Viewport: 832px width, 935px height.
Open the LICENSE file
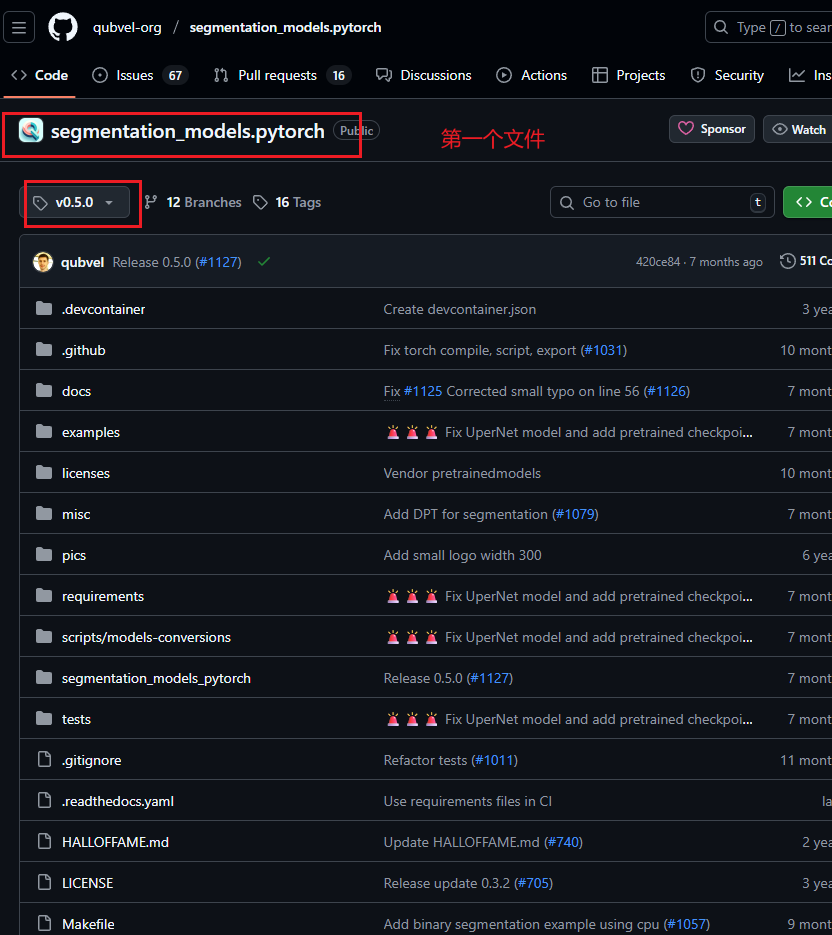click(88, 883)
